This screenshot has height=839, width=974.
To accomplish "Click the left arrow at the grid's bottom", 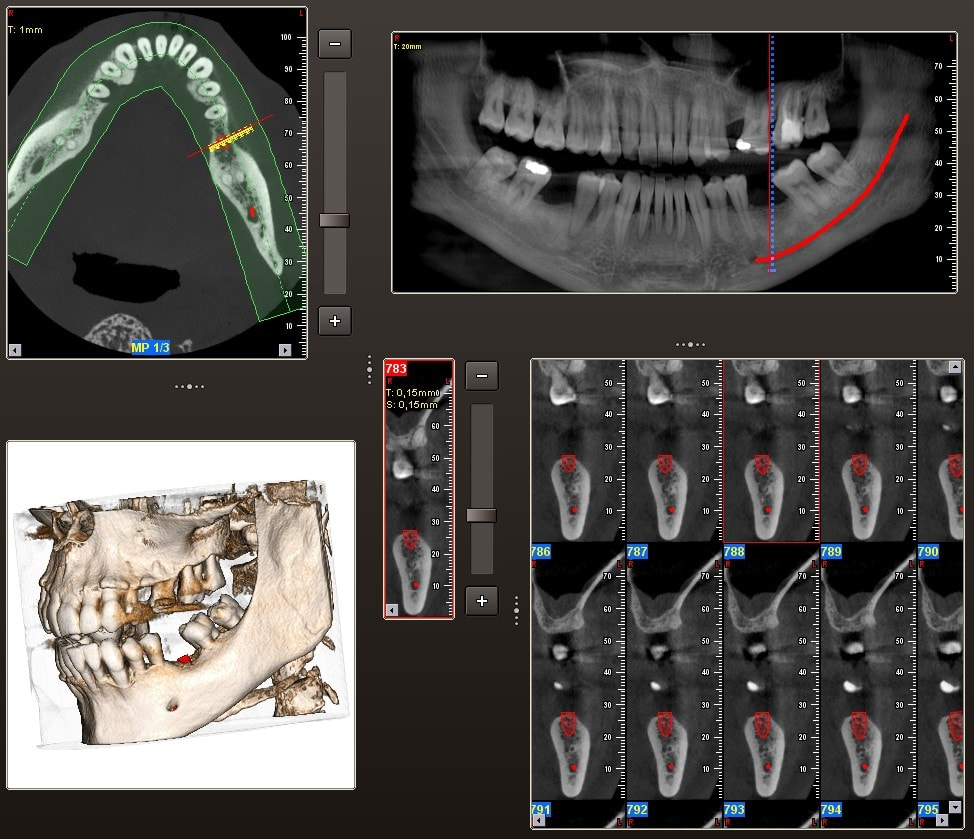I will pyautogui.click(x=540, y=821).
